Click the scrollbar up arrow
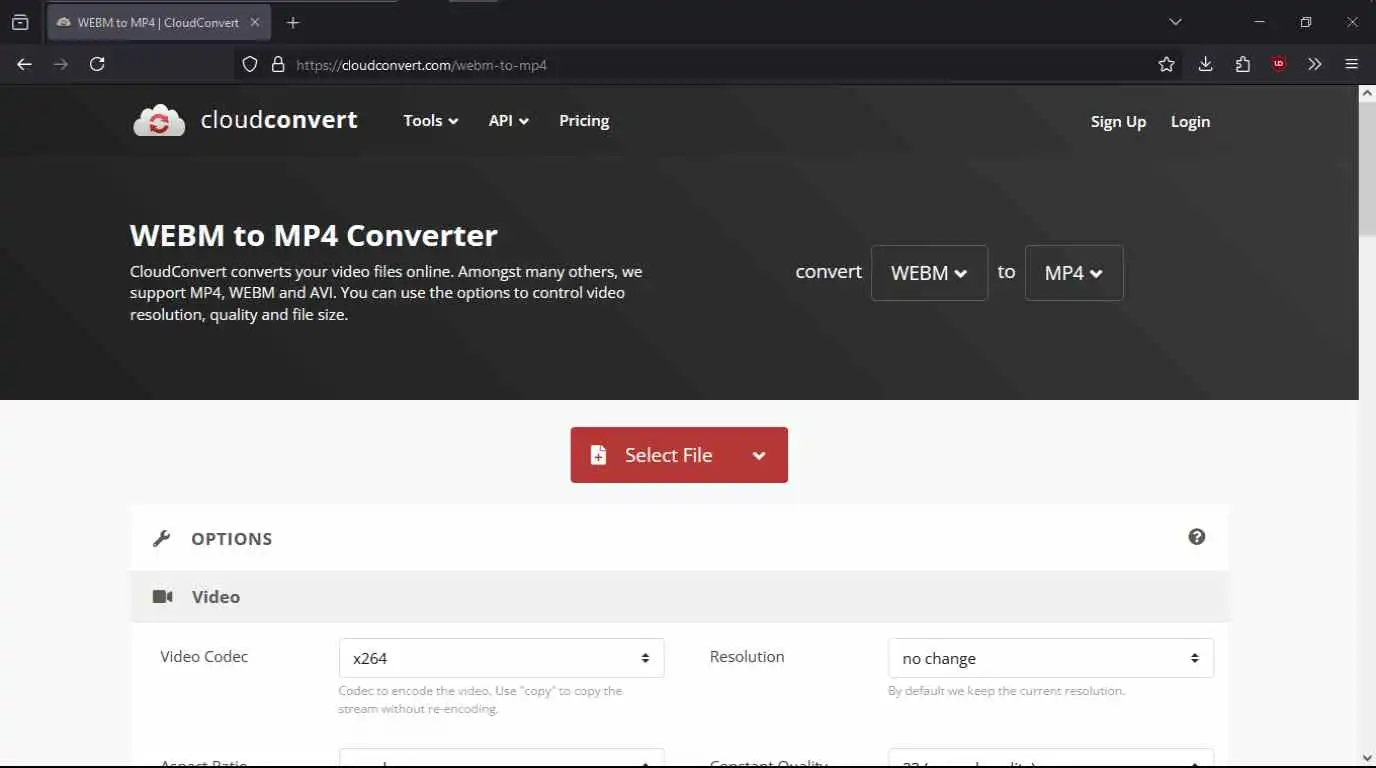The height and width of the screenshot is (768, 1376). tap(1367, 93)
